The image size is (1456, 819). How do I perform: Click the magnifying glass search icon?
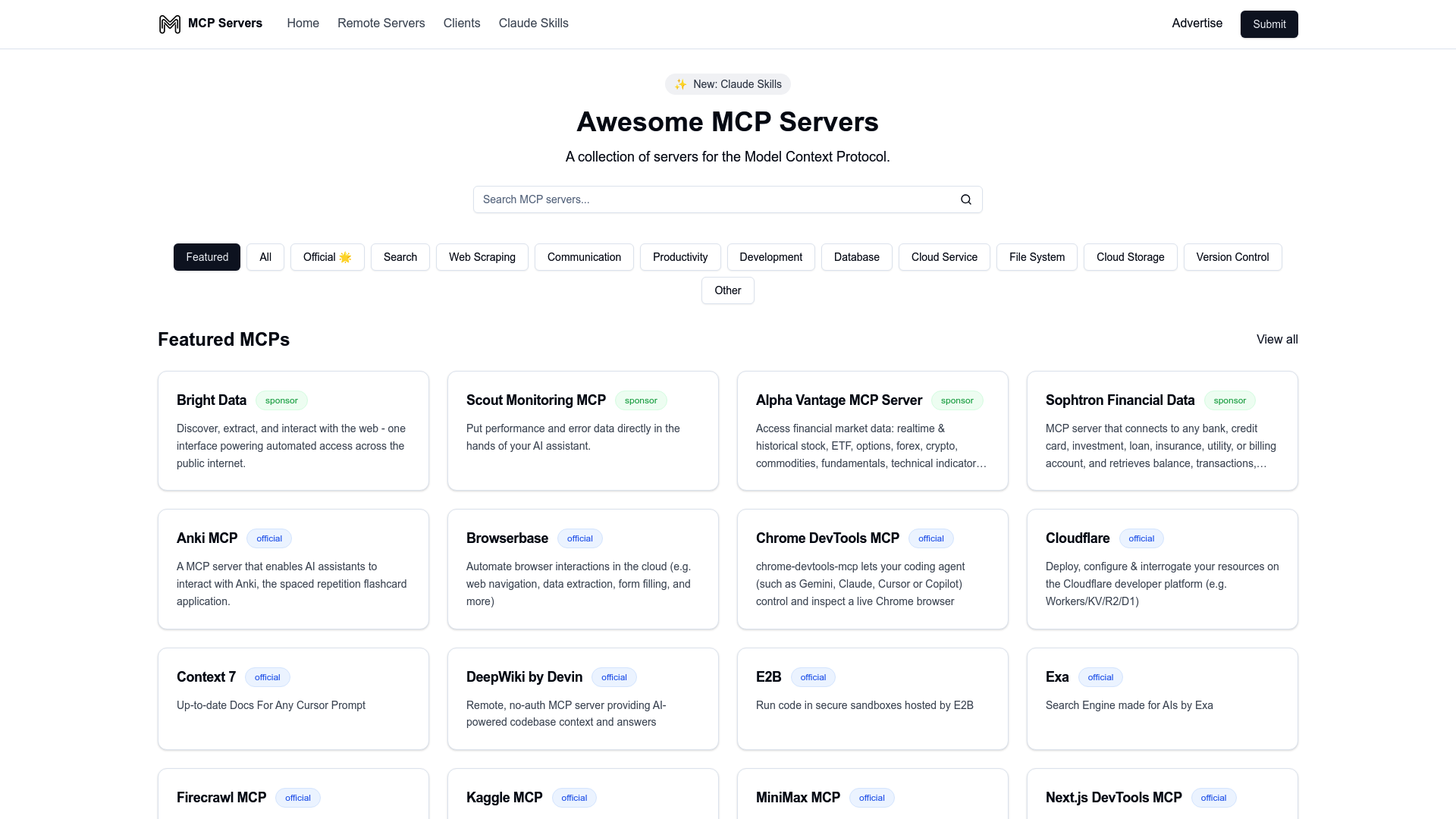tap(965, 199)
